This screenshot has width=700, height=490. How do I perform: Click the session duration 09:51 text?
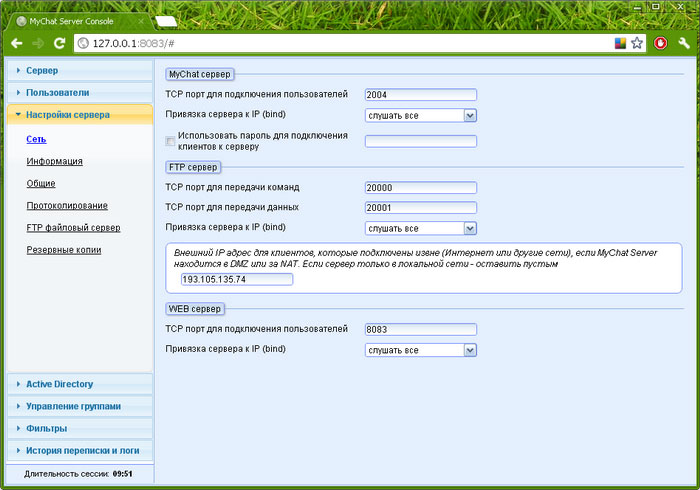pos(122,474)
